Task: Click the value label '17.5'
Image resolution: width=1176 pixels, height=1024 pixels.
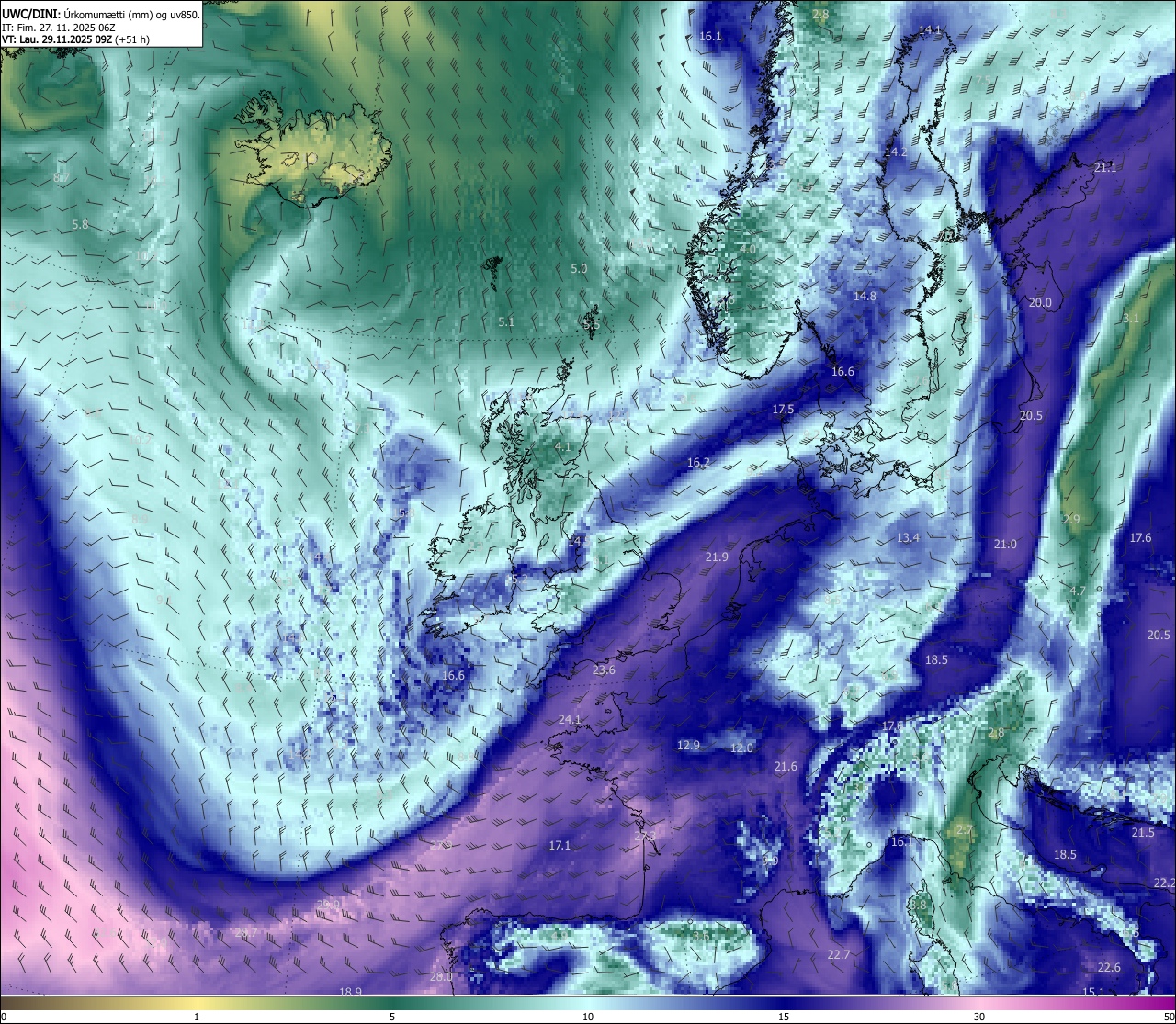Action: [x=783, y=410]
